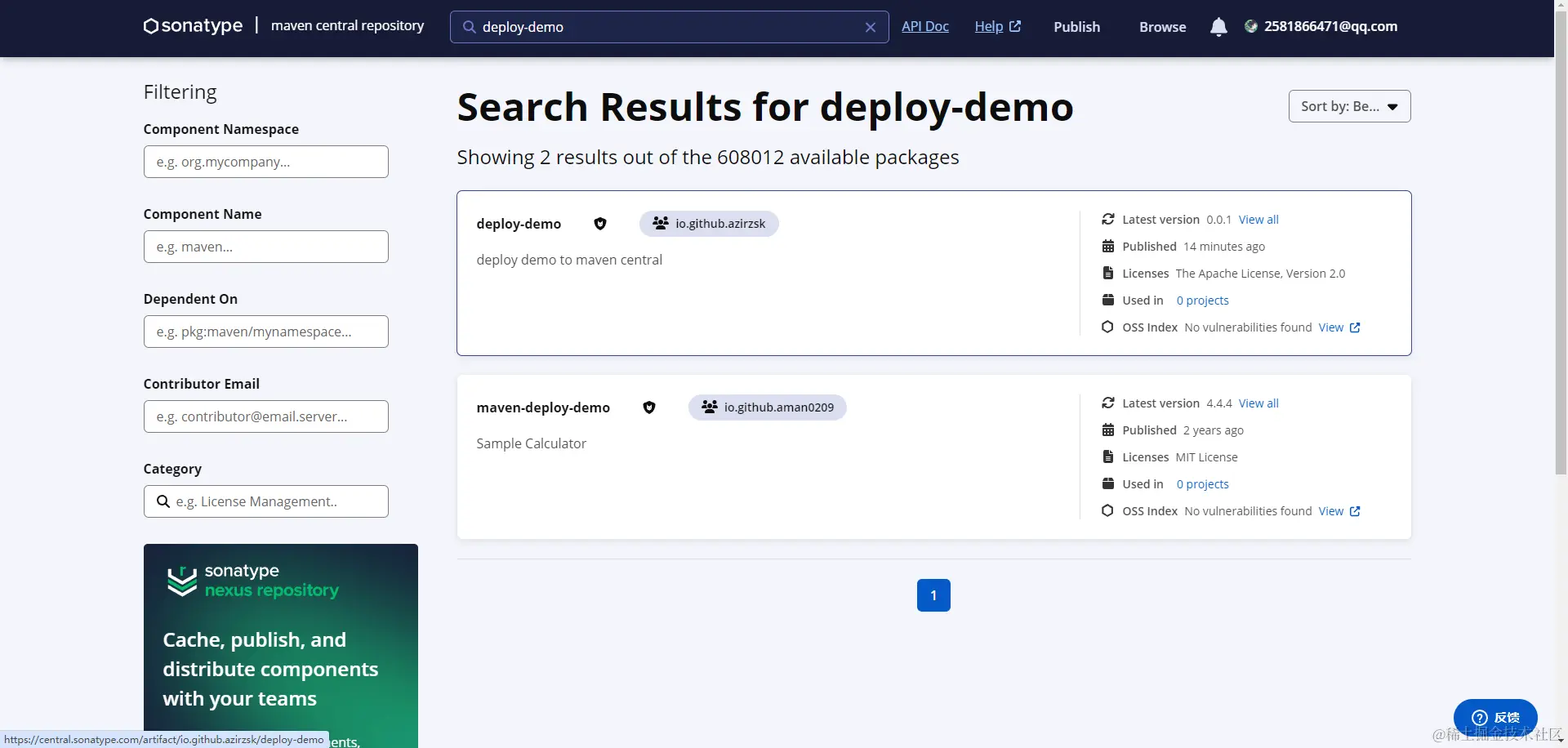Image resolution: width=1568 pixels, height=748 pixels.
Task: Click the io.github.aman0209 namespace tag
Action: pyautogui.click(x=767, y=407)
